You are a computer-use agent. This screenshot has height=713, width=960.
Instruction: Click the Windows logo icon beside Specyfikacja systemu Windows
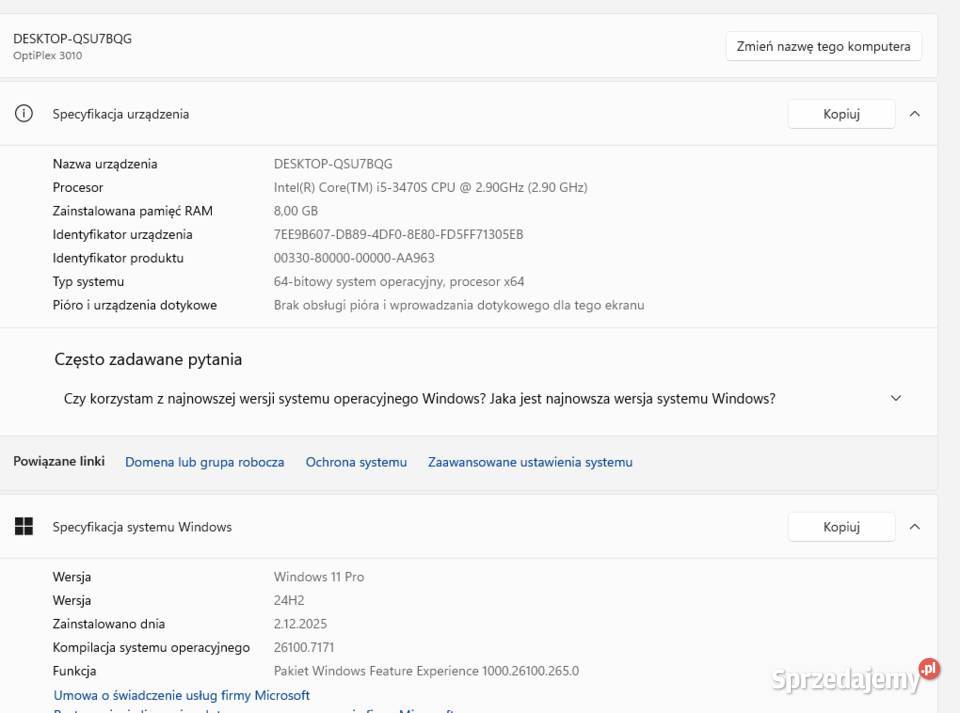click(24, 527)
